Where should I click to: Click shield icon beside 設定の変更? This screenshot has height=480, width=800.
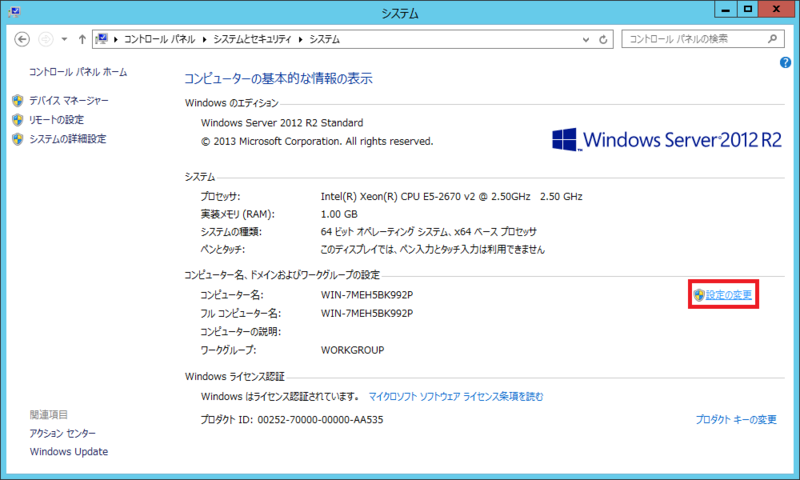(x=699, y=295)
